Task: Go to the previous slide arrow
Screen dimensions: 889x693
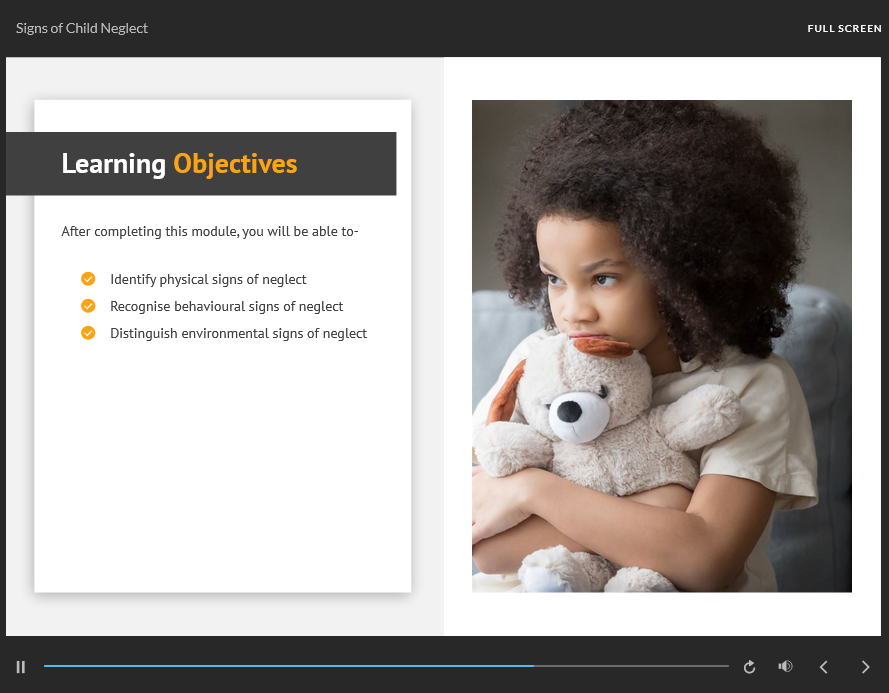Action: (x=824, y=667)
